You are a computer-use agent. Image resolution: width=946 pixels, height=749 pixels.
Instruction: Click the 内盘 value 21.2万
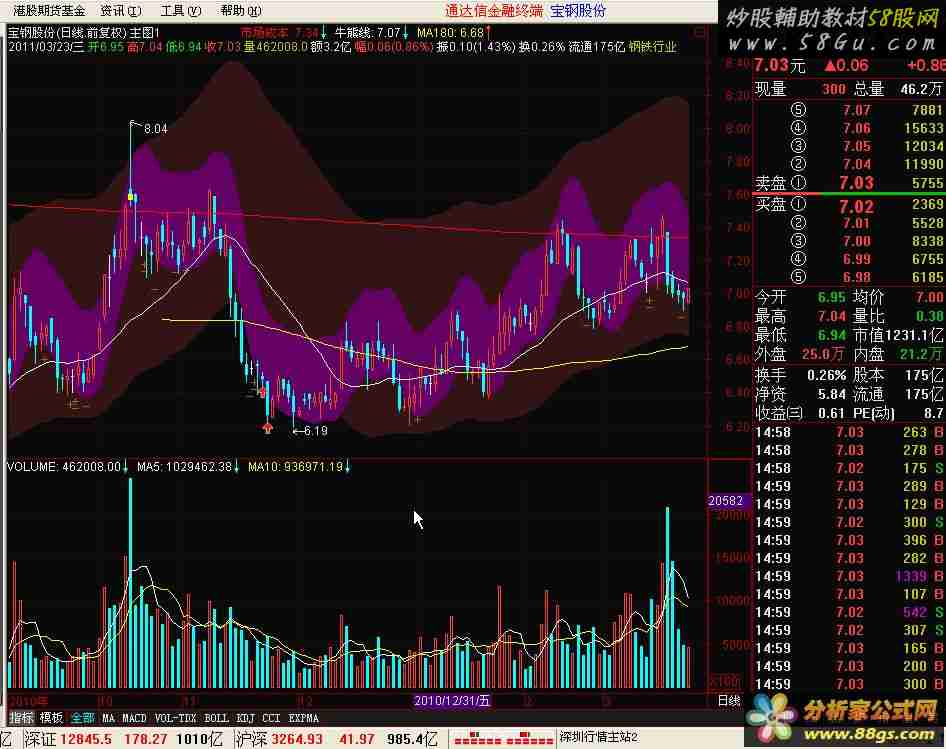tap(921, 354)
